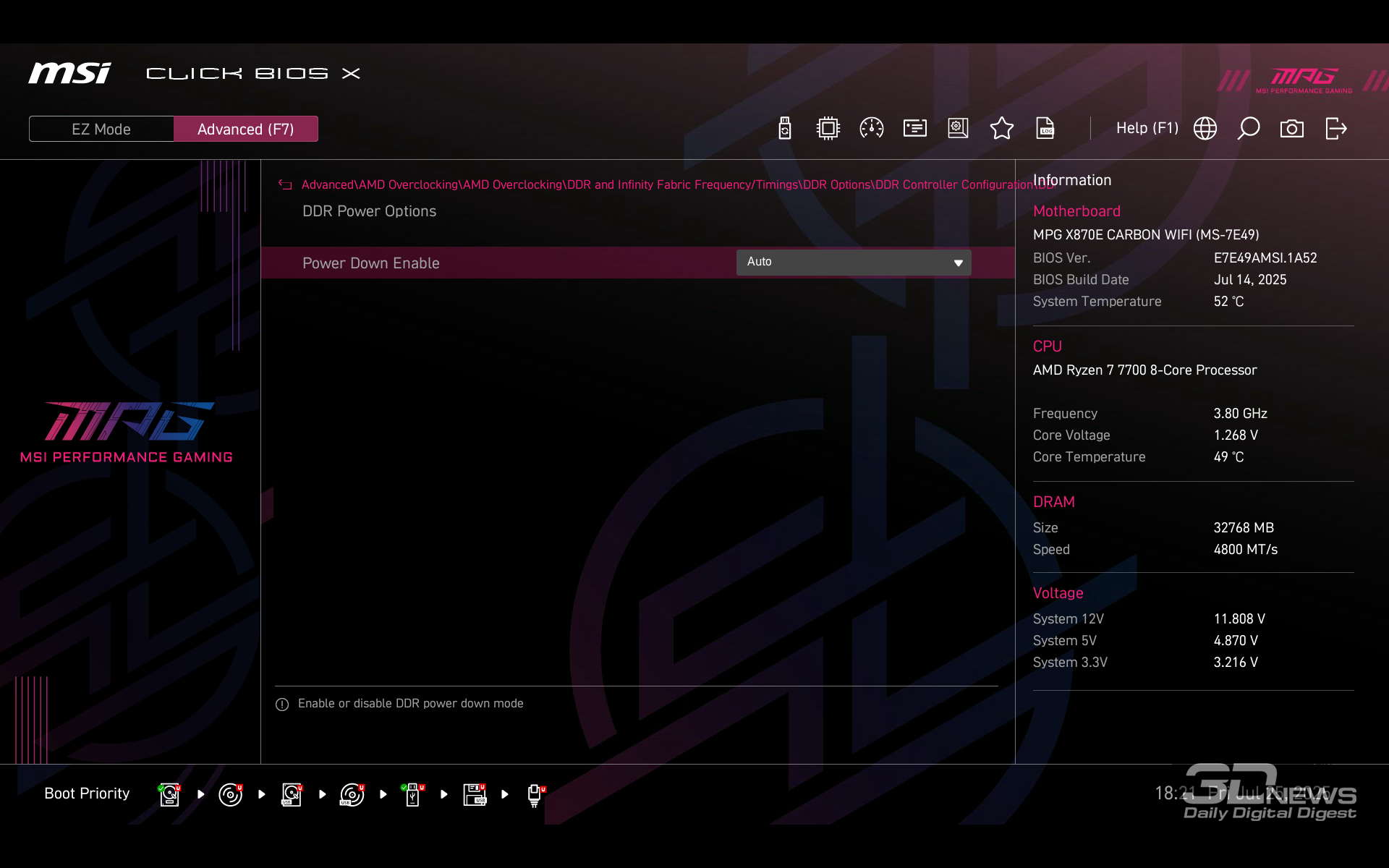1389x868 pixels.
Task: Click the Motherboard heading in Information panel
Action: pyautogui.click(x=1076, y=211)
